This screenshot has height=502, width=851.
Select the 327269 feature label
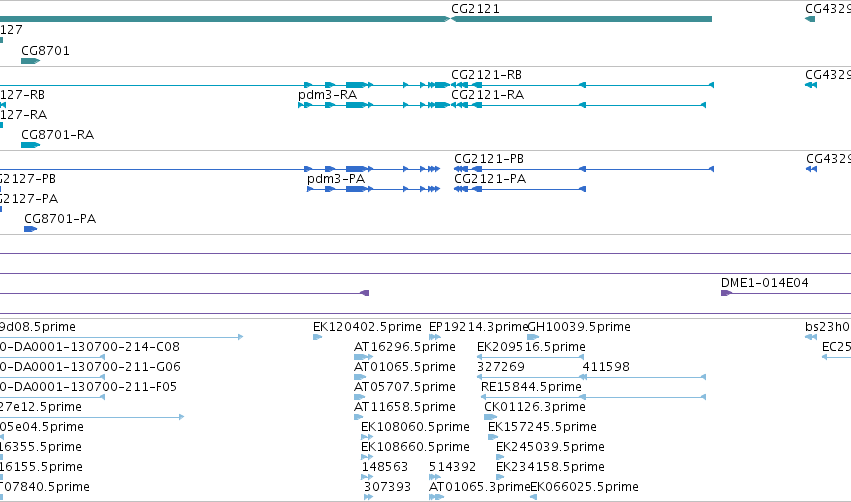coord(501,367)
